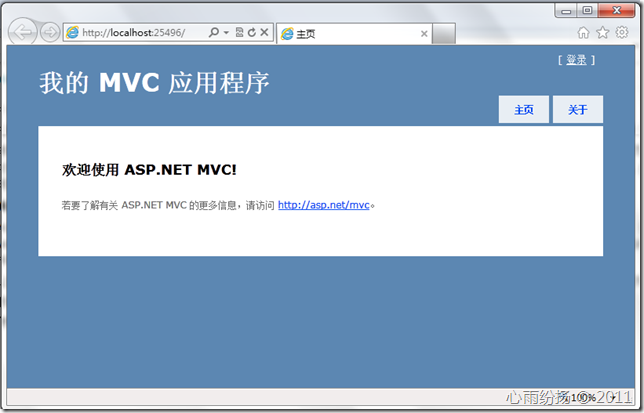Click the search magnifier icon in address bar
Image resolution: width=644 pixels, height=413 pixels.
[x=214, y=33]
